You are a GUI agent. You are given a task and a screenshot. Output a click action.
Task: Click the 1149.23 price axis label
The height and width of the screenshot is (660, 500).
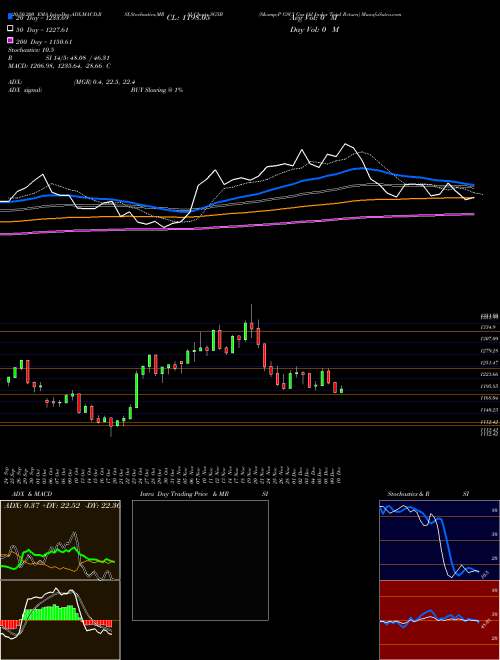tap(490, 410)
